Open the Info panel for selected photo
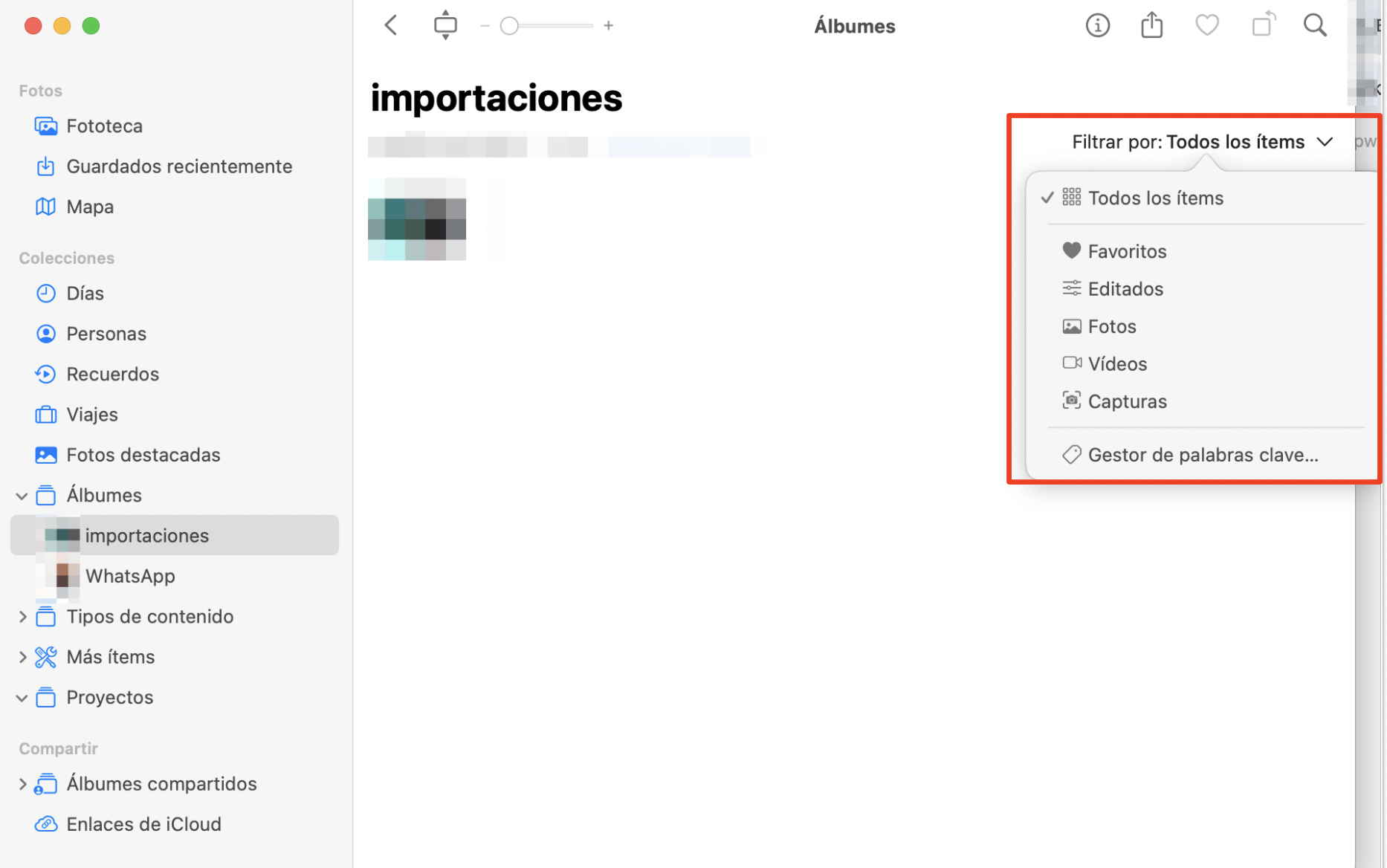This screenshot has height=868, width=1387. click(x=1097, y=25)
